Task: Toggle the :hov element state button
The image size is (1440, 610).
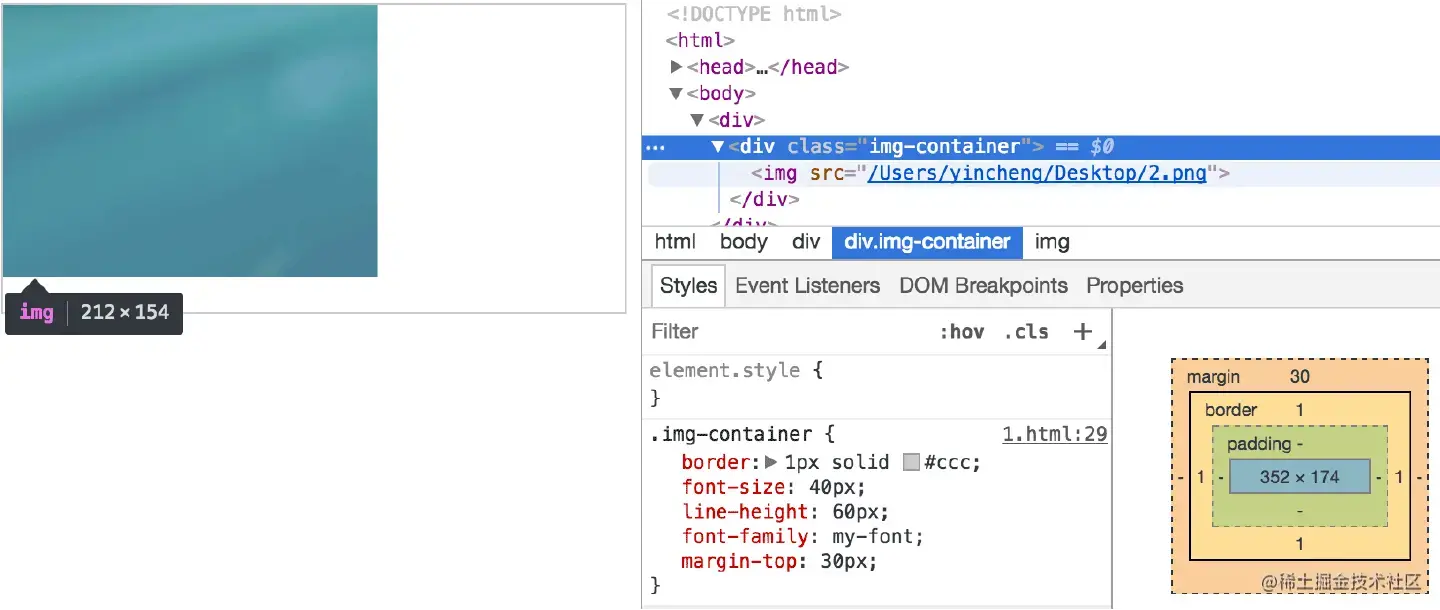Action: click(961, 332)
